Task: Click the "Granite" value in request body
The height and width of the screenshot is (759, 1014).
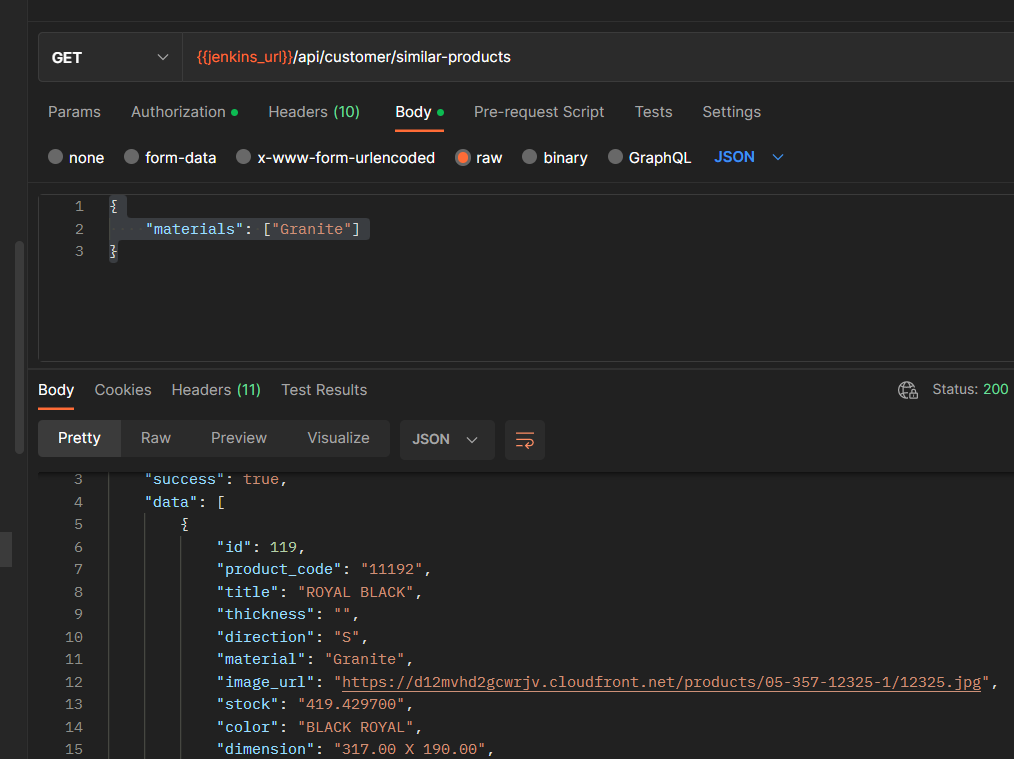Action: (x=311, y=229)
